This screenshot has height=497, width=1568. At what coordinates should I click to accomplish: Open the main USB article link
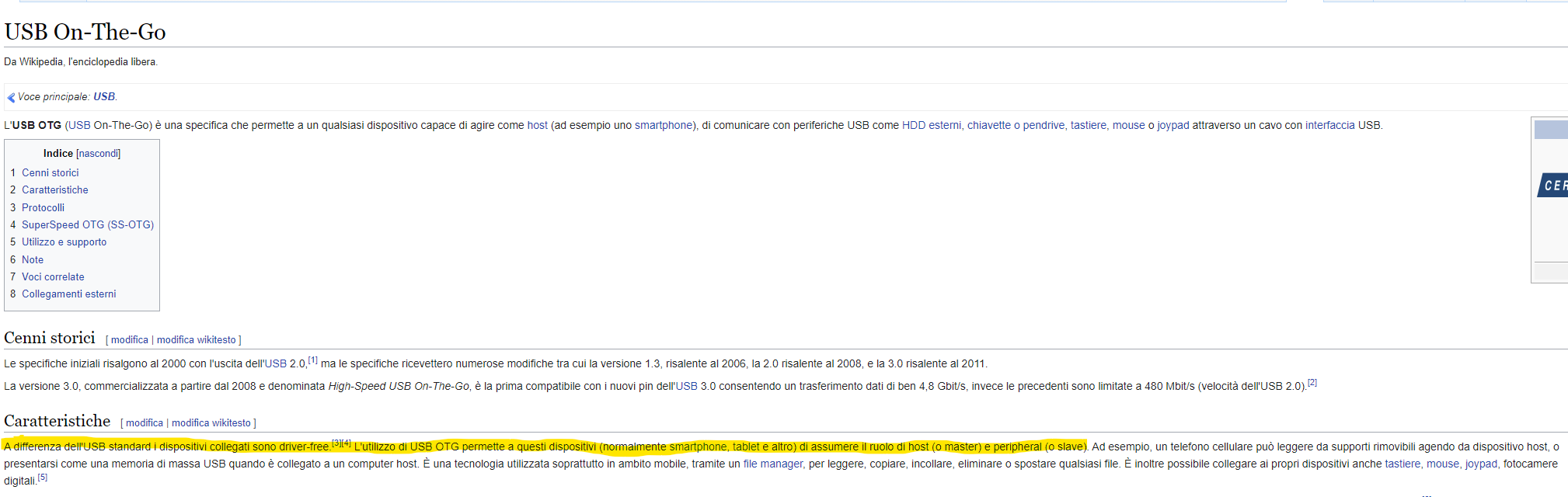(104, 97)
